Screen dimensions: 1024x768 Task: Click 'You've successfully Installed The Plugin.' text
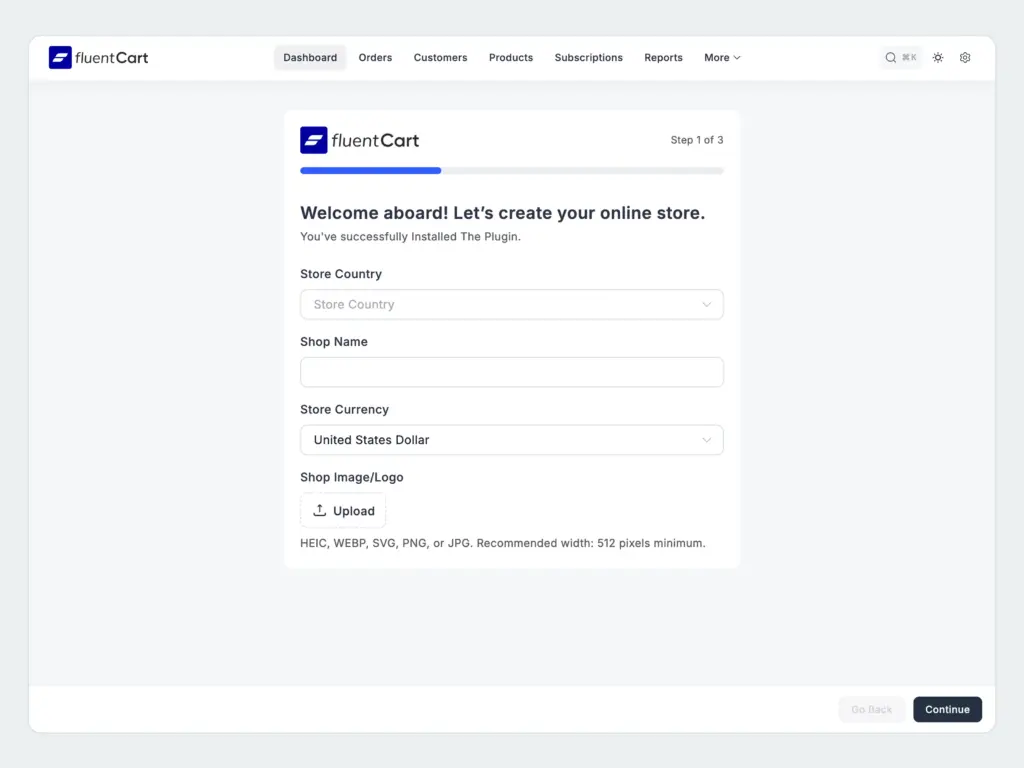[410, 236]
